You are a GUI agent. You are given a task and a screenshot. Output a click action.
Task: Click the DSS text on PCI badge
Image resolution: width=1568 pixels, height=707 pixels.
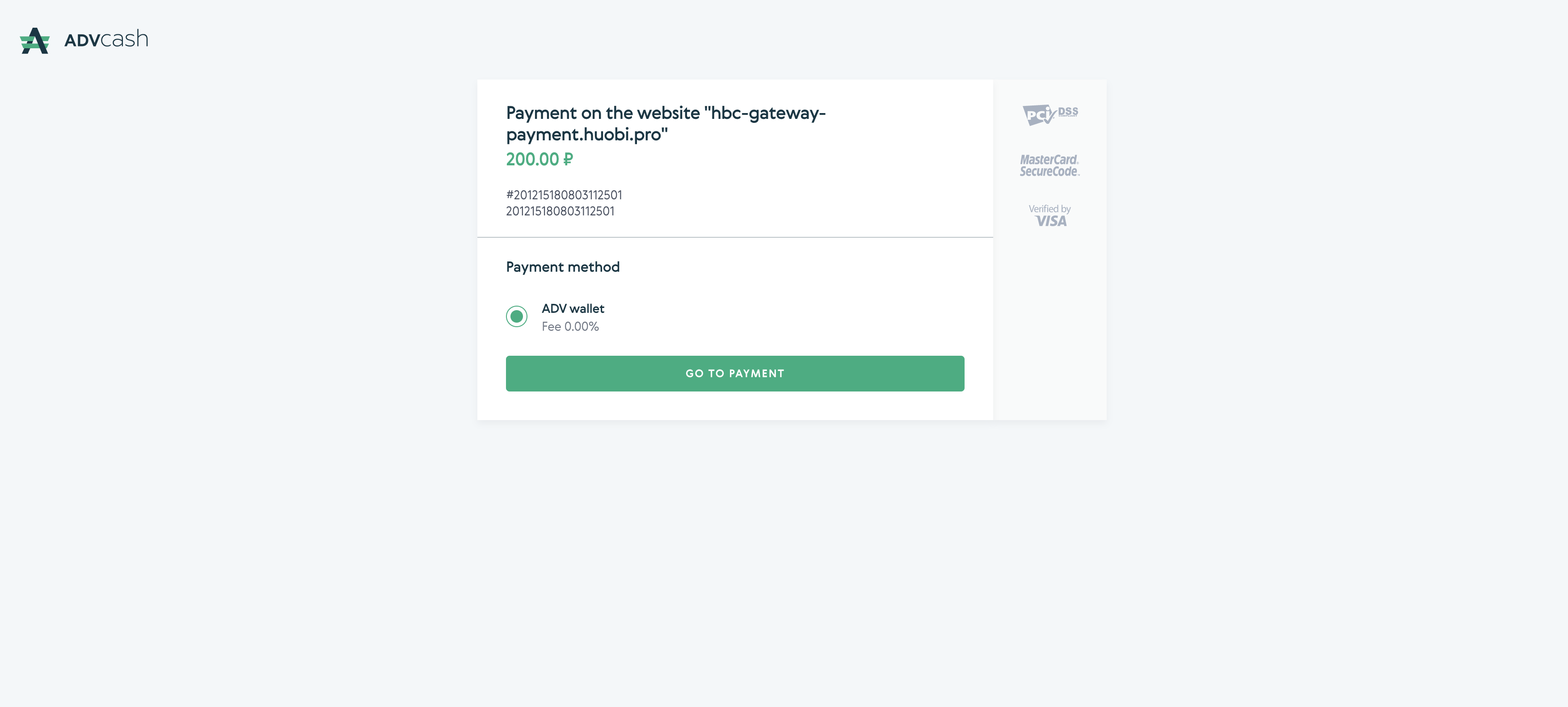(x=1068, y=111)
